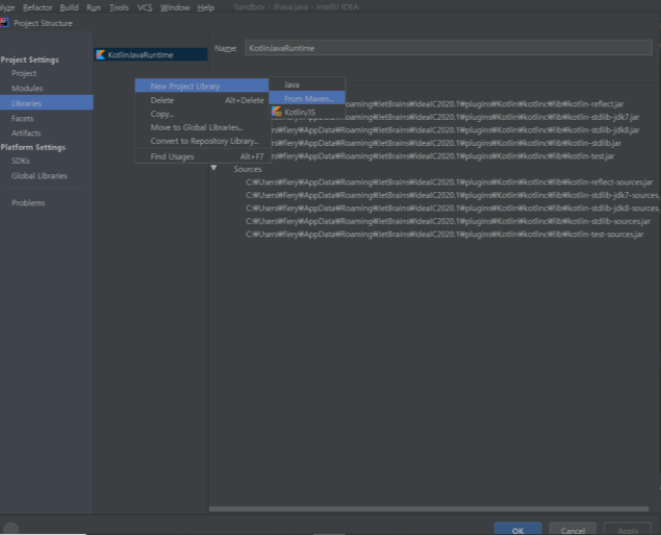661x535 pixels.
Task: Open New Project Library submenu
Action: [202, 86]
